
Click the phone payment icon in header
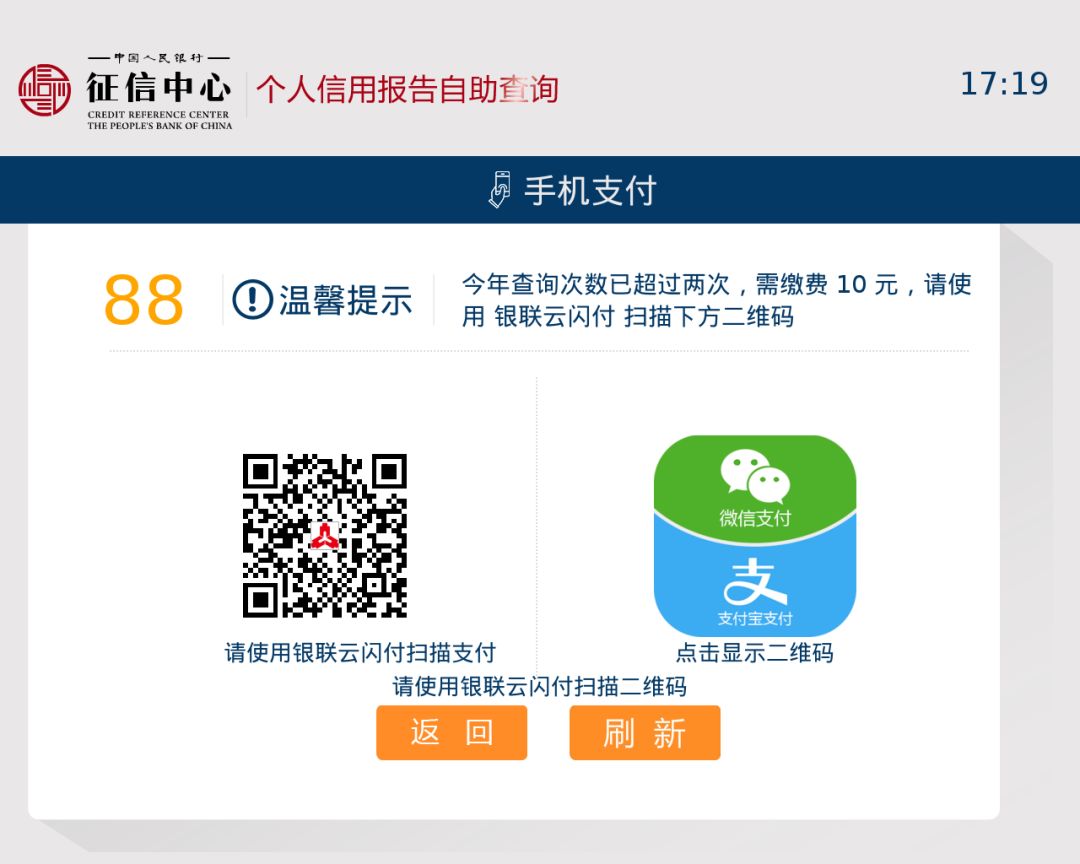[x=500, y=189]
